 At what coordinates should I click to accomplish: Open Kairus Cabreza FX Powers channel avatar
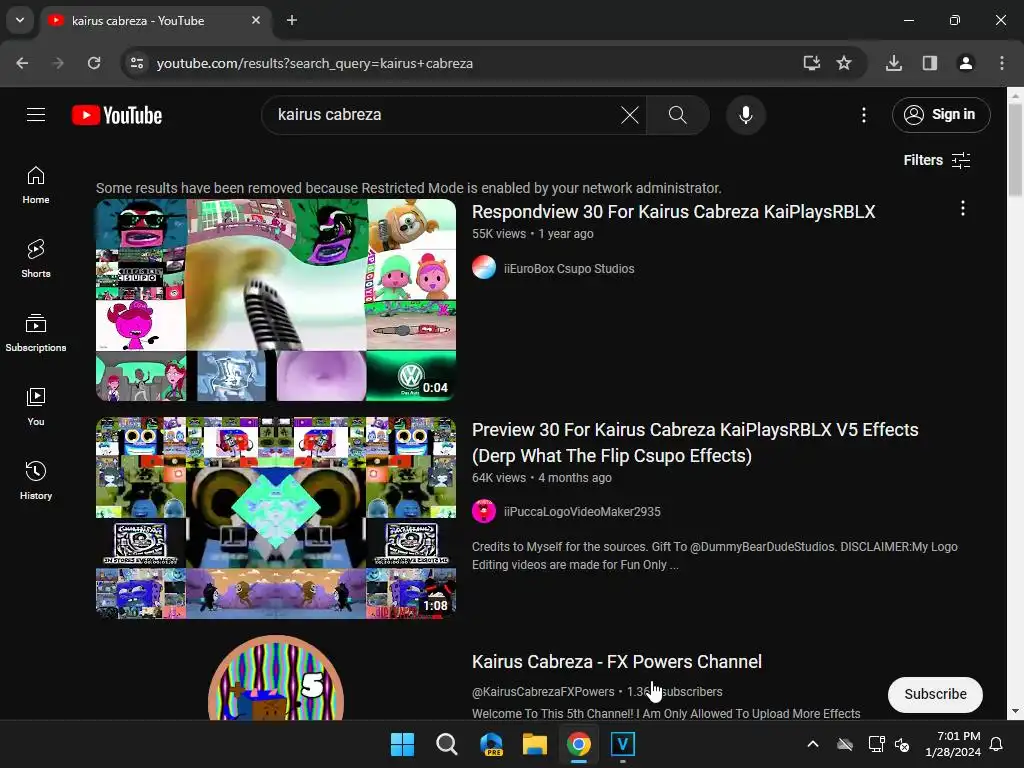click(x=276, y=678)
